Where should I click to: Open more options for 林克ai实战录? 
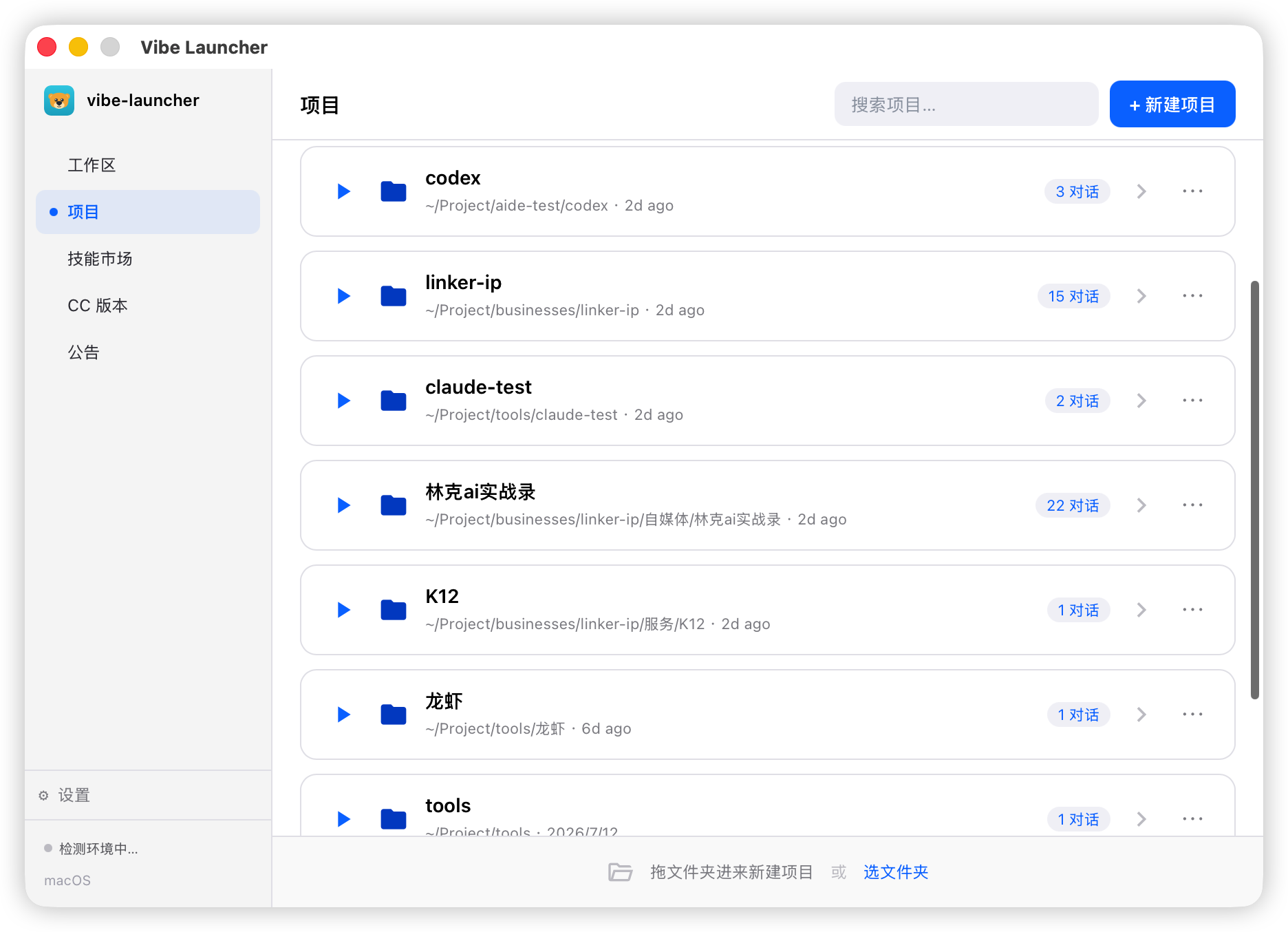click(1192, 505)
